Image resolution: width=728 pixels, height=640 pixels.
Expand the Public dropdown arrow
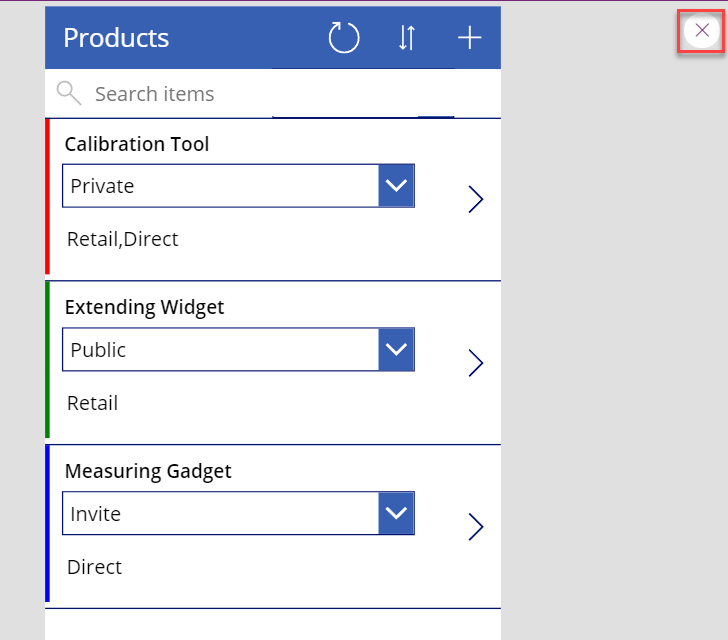396,349
